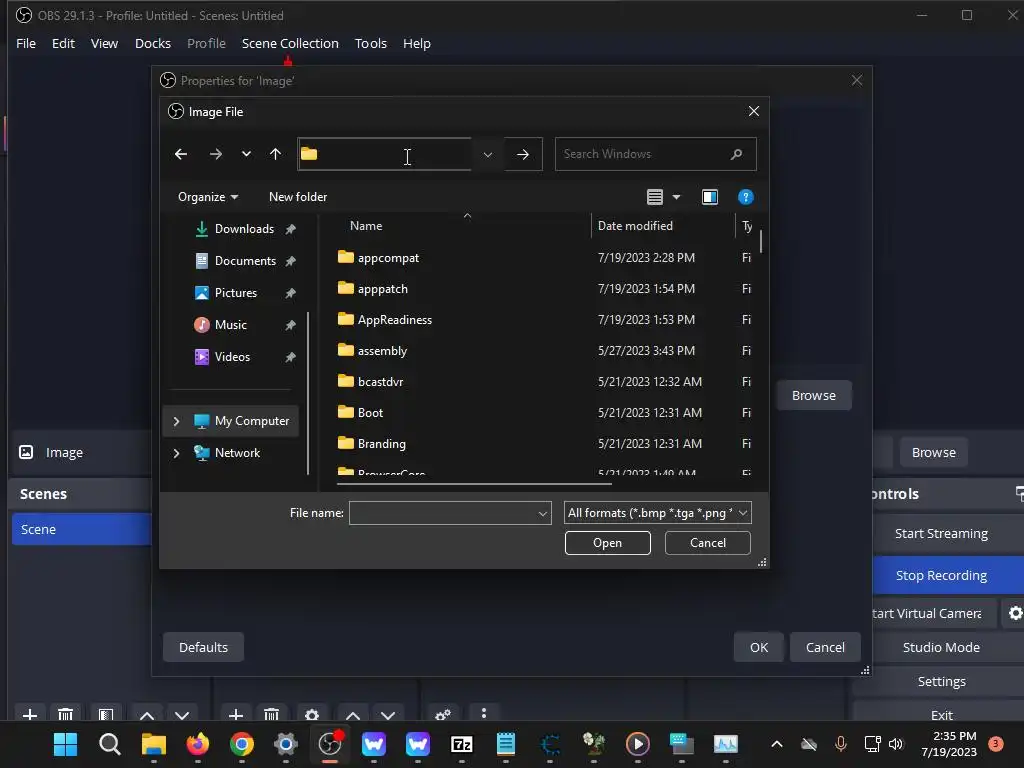Click the Open button
Screen dimensions: 1024x768
click(x=607, y=543)
